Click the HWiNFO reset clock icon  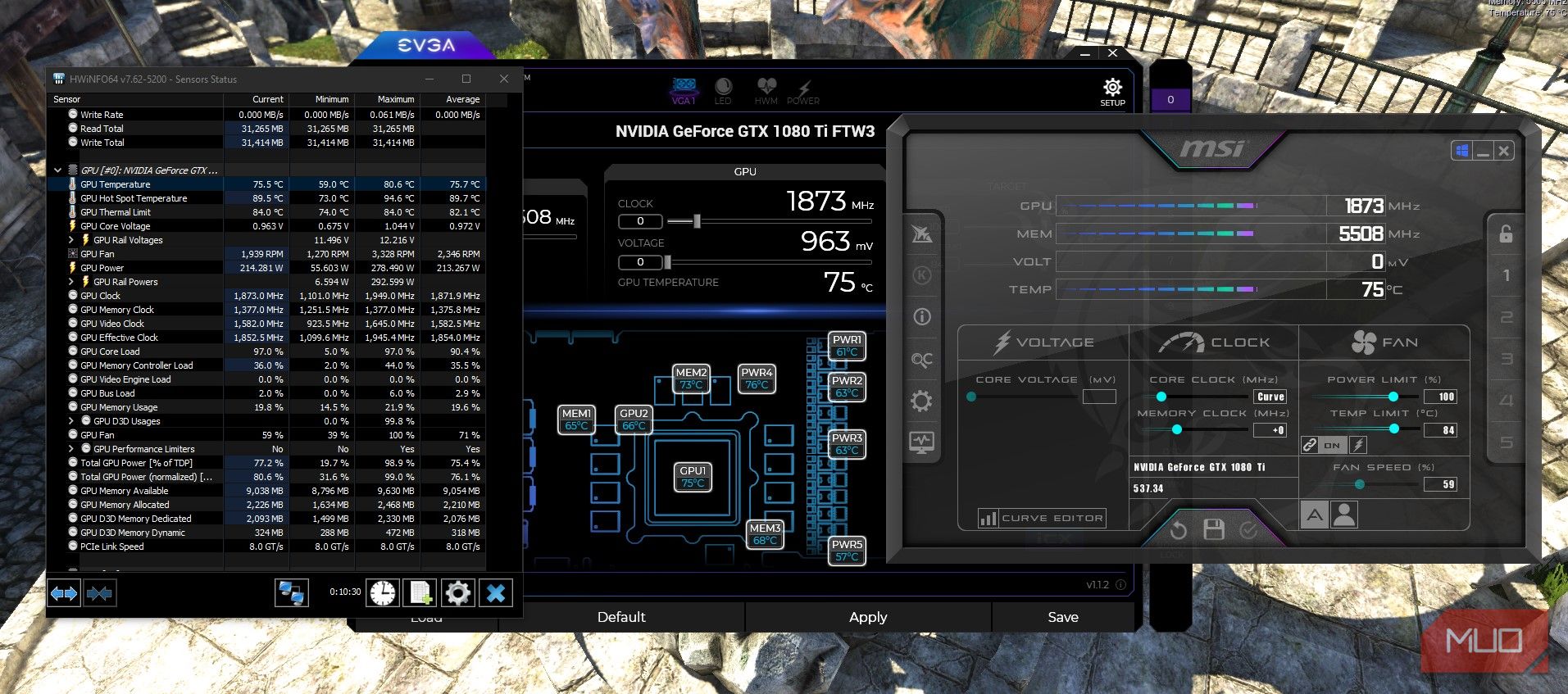[x=382, y=592]
